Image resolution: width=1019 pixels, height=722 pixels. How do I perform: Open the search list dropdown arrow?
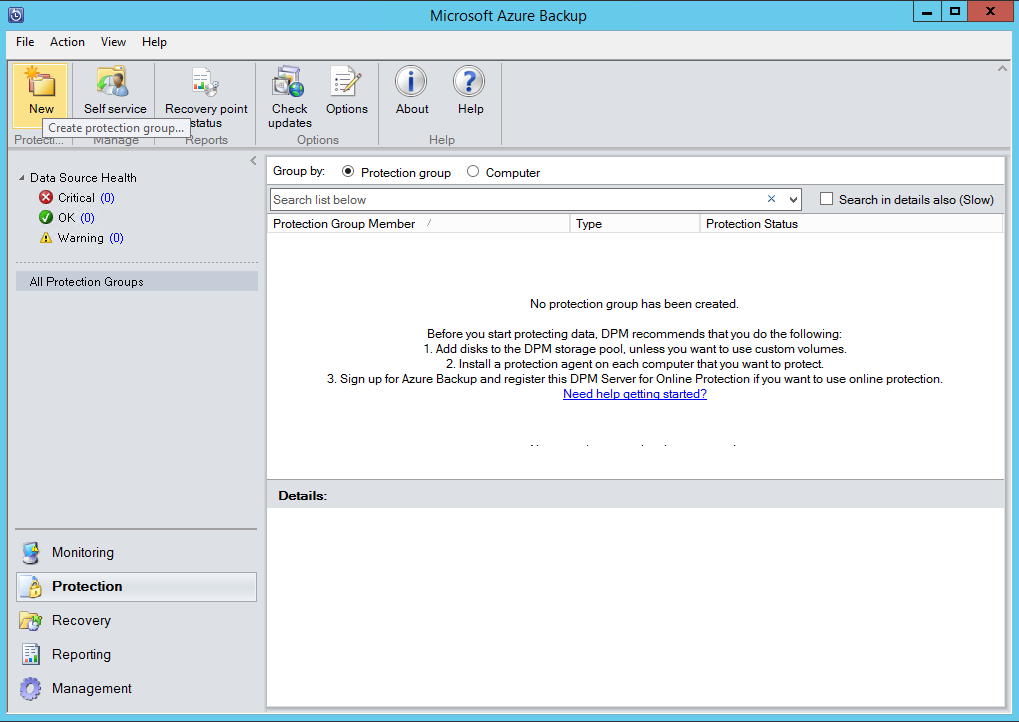coord(792,200)
